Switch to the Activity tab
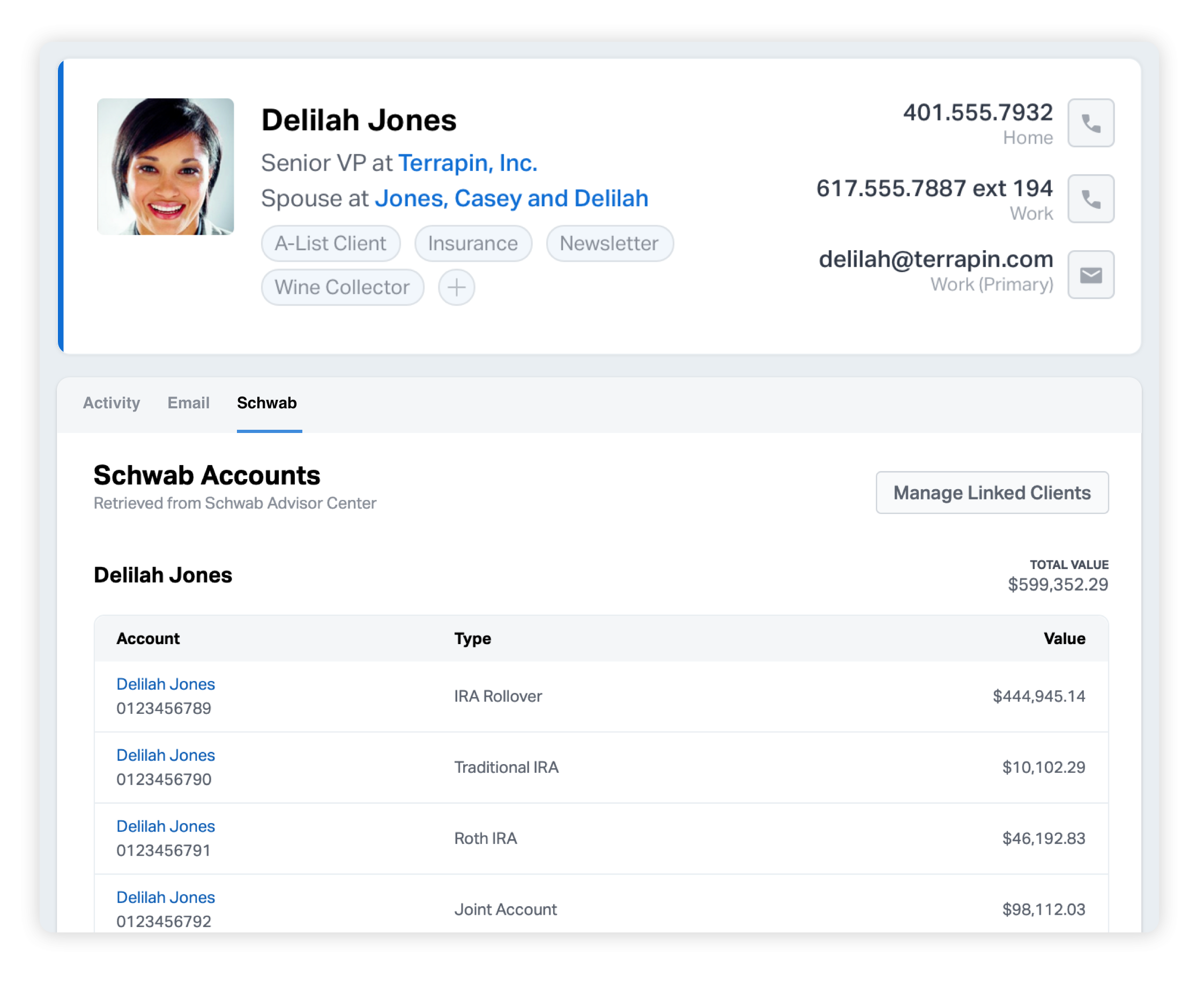 112,402
